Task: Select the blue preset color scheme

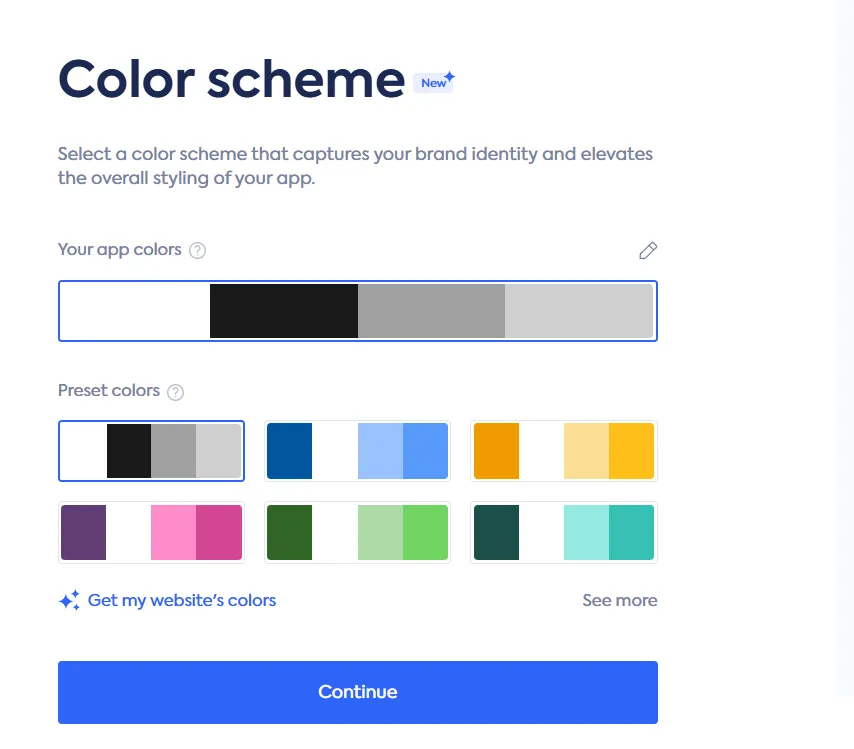Action: tap(357, 451)
